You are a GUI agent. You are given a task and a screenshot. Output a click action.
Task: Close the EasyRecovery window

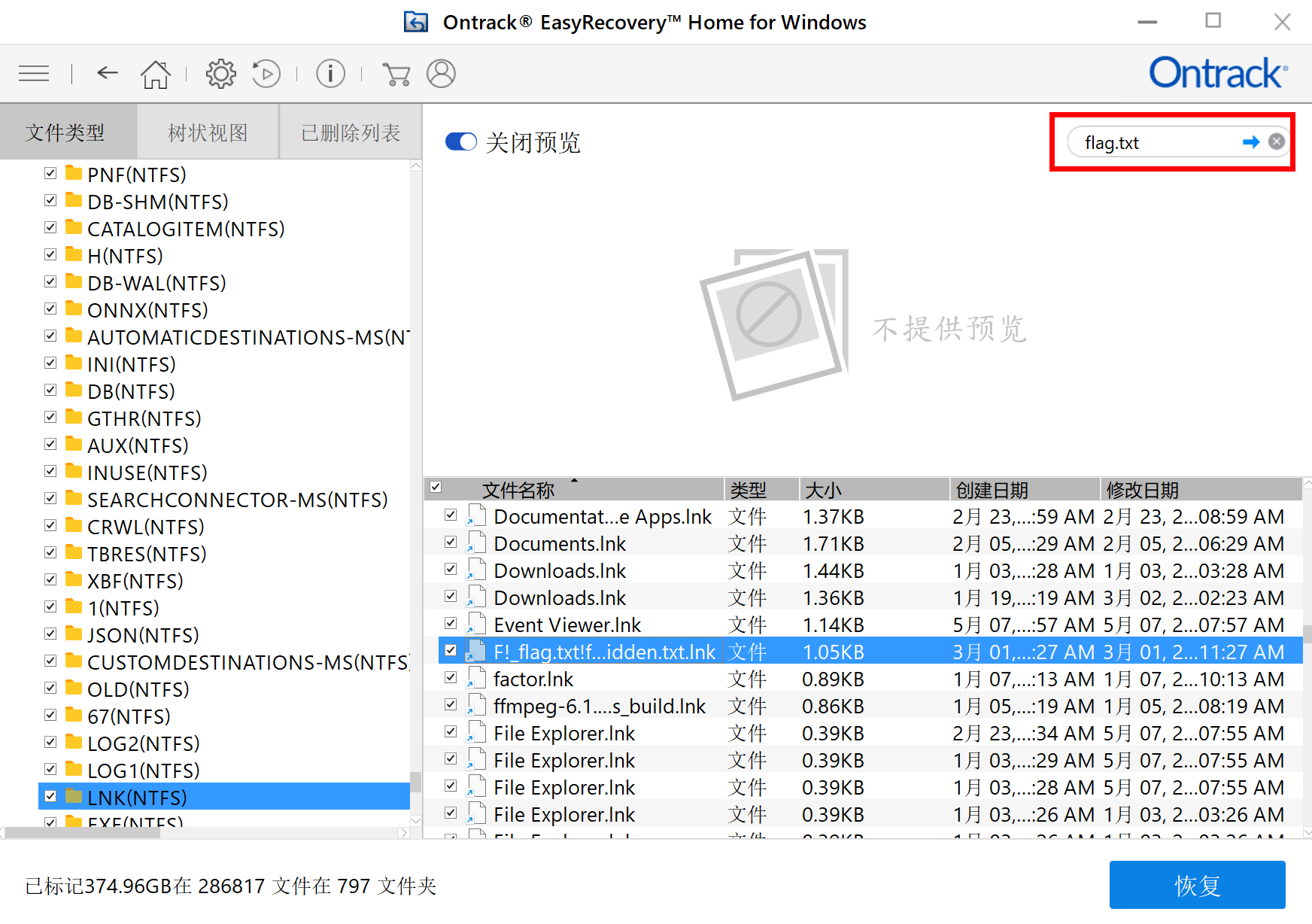coord(1283,22)
